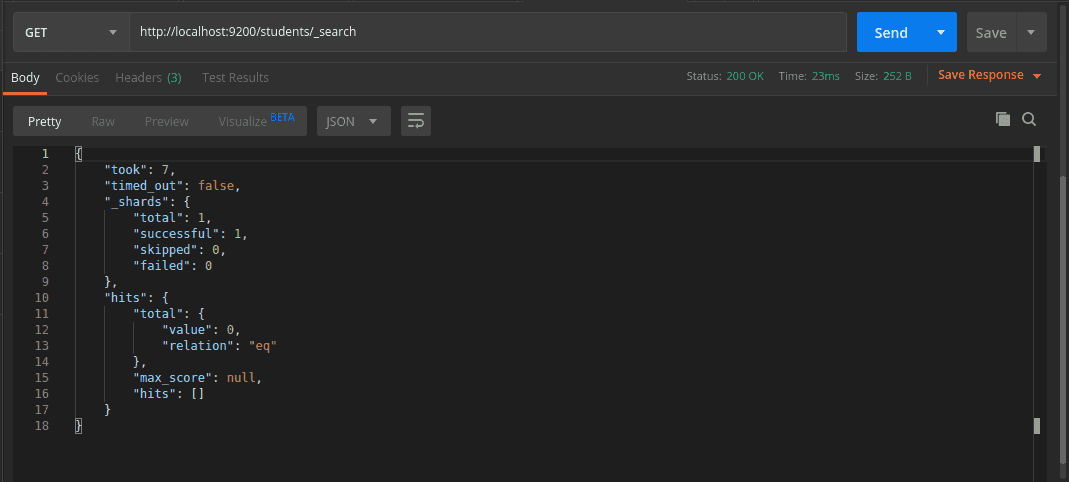1069x482 pixels.
Task: Open the Headers (3) tab
Action: pos(148,77)
